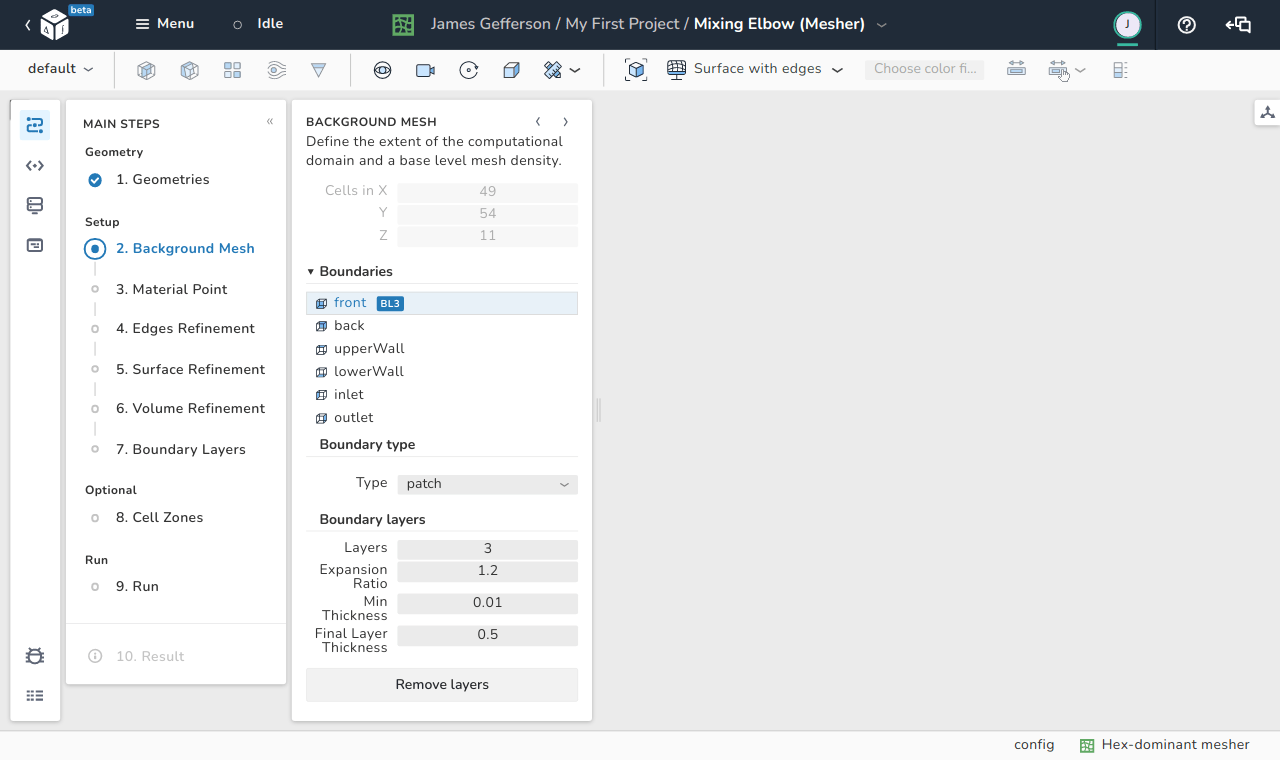The image size is (1280, 760).
Task: Select the inlet boundary
Action: 442,395
